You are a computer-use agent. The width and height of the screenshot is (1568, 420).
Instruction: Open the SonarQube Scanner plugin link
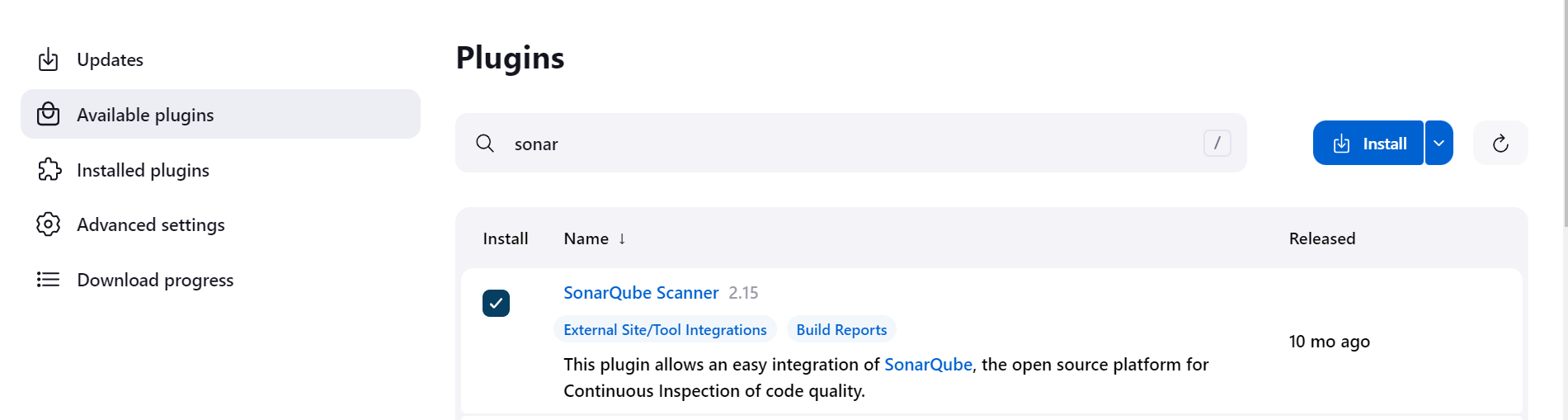click(641, 293)
